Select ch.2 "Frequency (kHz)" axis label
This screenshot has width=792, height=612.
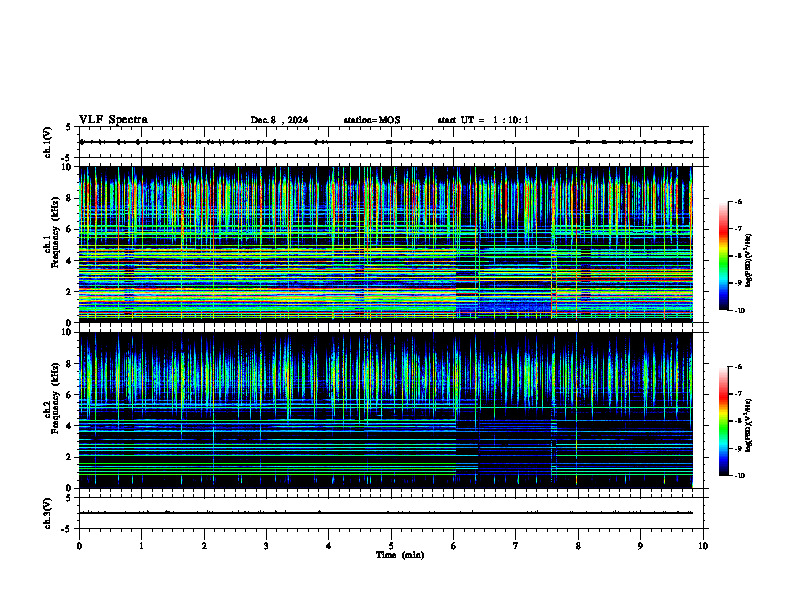55,398
